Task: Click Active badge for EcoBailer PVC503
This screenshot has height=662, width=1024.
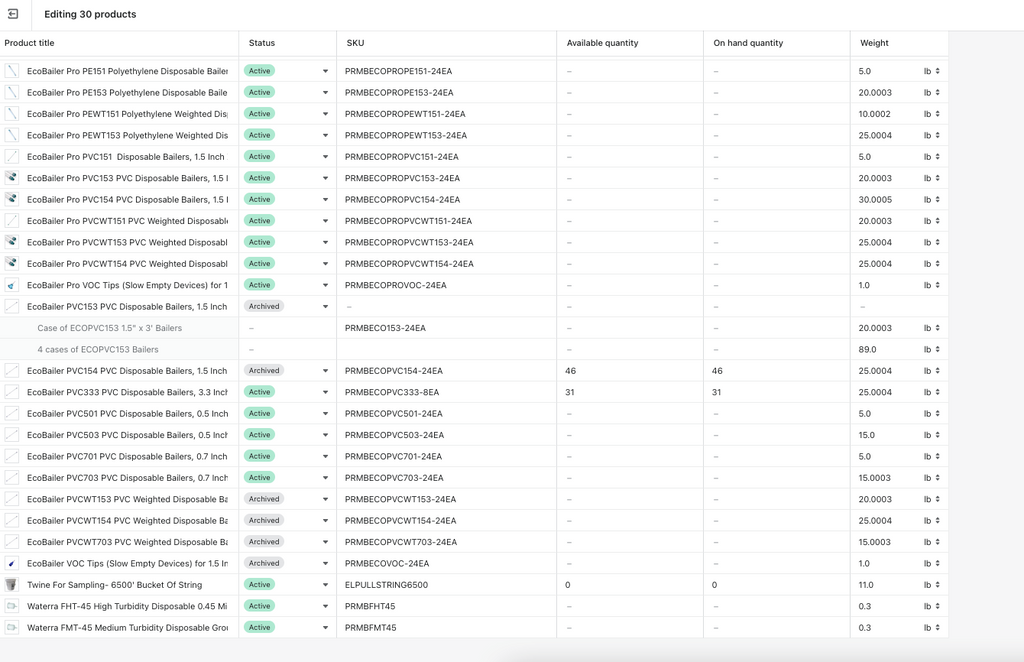Action: [259, 435]
